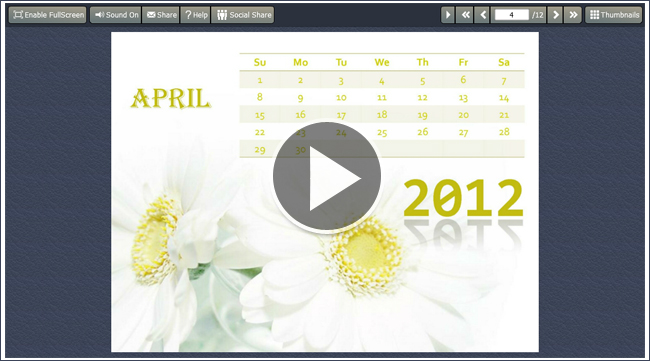
Task: Go to the next page
Action: click(555, 15)
